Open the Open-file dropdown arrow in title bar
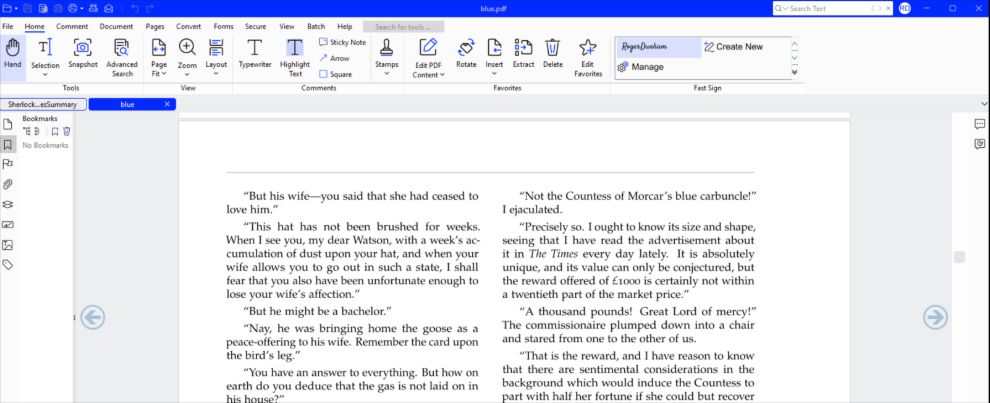The width and height of the screenshot is (990, 403). 16,8
